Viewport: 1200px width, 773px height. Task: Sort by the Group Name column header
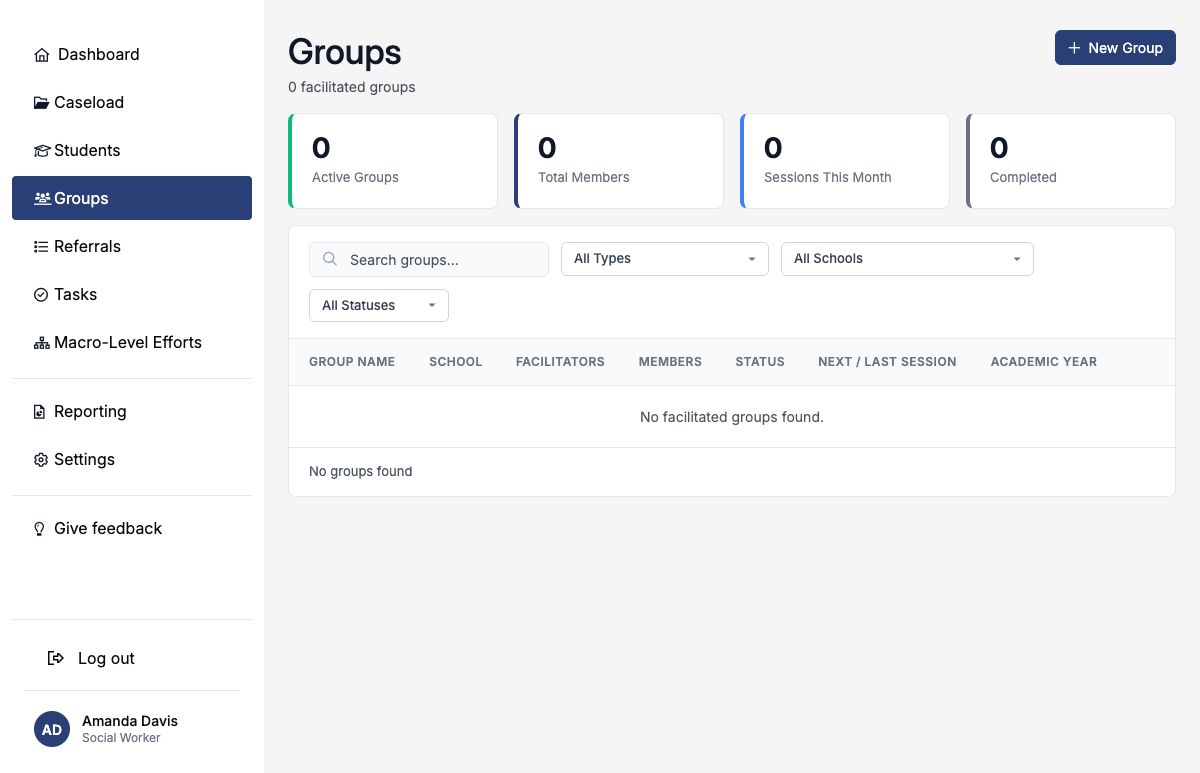[x=352, y=362]
